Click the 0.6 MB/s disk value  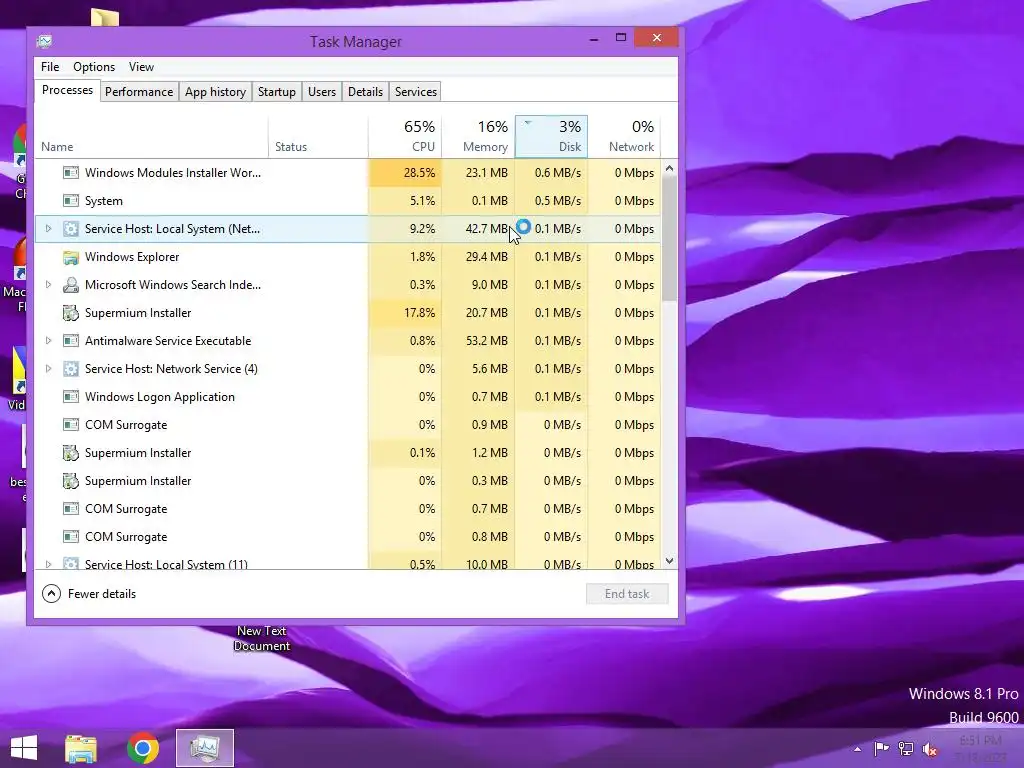pyautogui.click(x=558, y=173)
